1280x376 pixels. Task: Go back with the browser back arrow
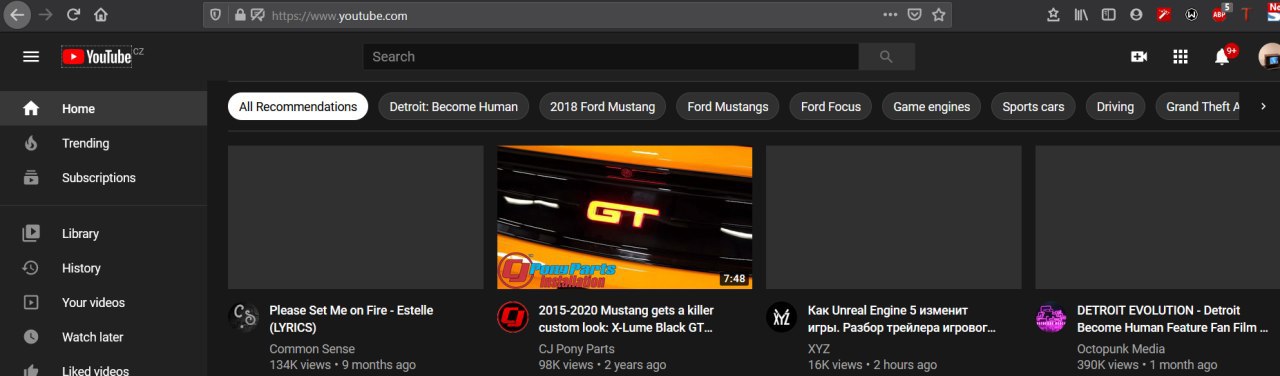coord(17,15)
